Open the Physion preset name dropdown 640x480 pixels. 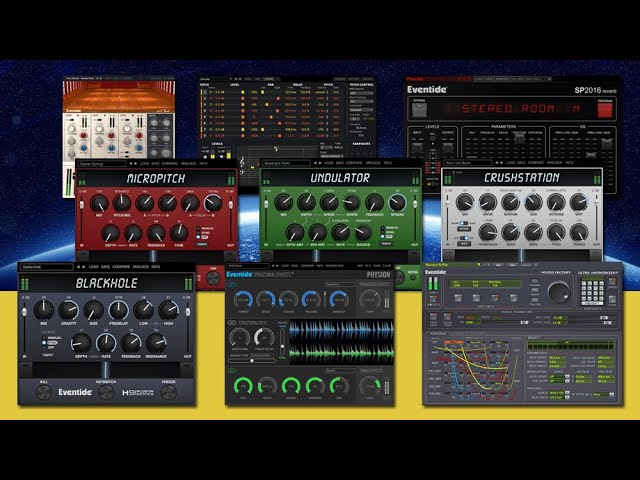click(248, 266)
